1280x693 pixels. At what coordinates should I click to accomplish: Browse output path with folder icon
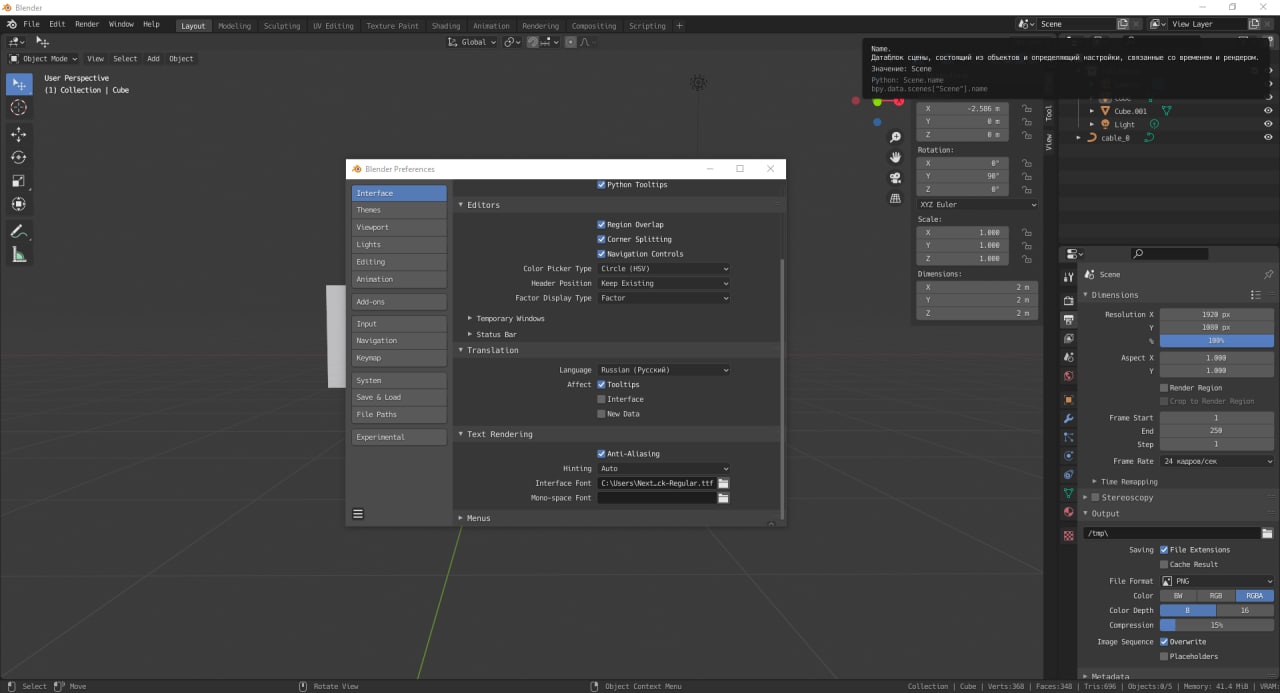tap(1267, 534)
